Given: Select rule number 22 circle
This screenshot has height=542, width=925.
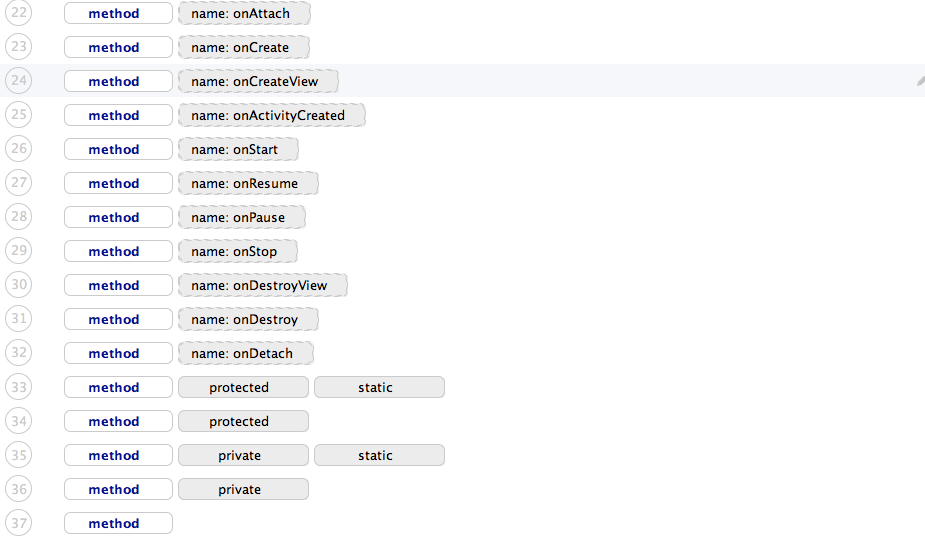Looking at the screenshot, I should (19, 12).
